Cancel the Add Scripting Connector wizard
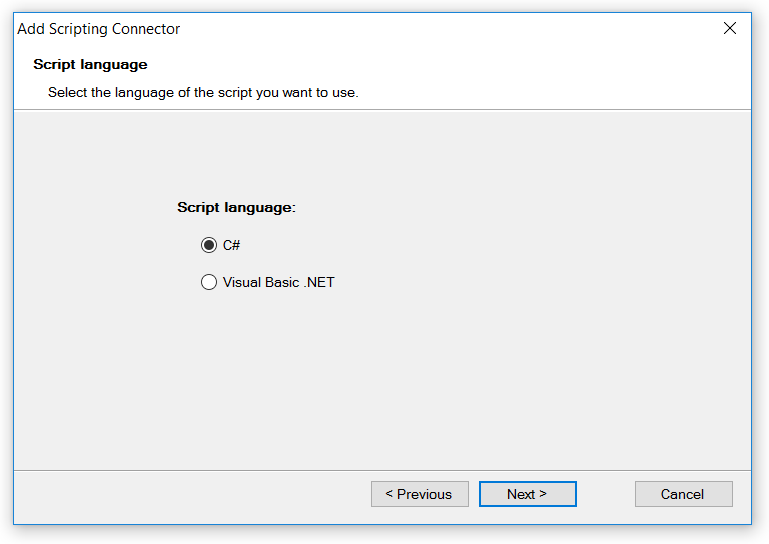This screenshot has height=544, width=769. click(684, 494)
